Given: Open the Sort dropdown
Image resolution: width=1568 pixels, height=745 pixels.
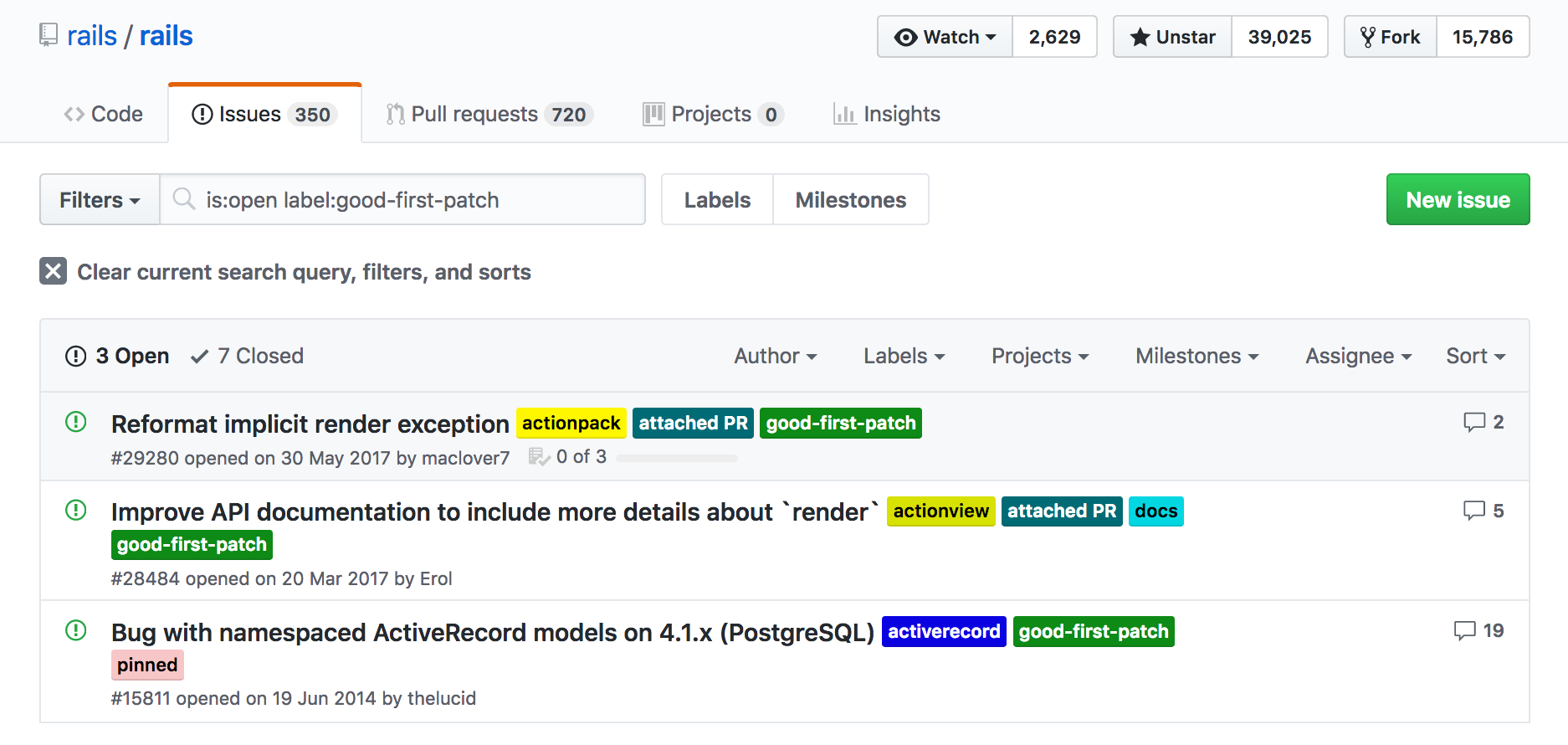Looking at the screenshot, I should (x=1476, y=356).
